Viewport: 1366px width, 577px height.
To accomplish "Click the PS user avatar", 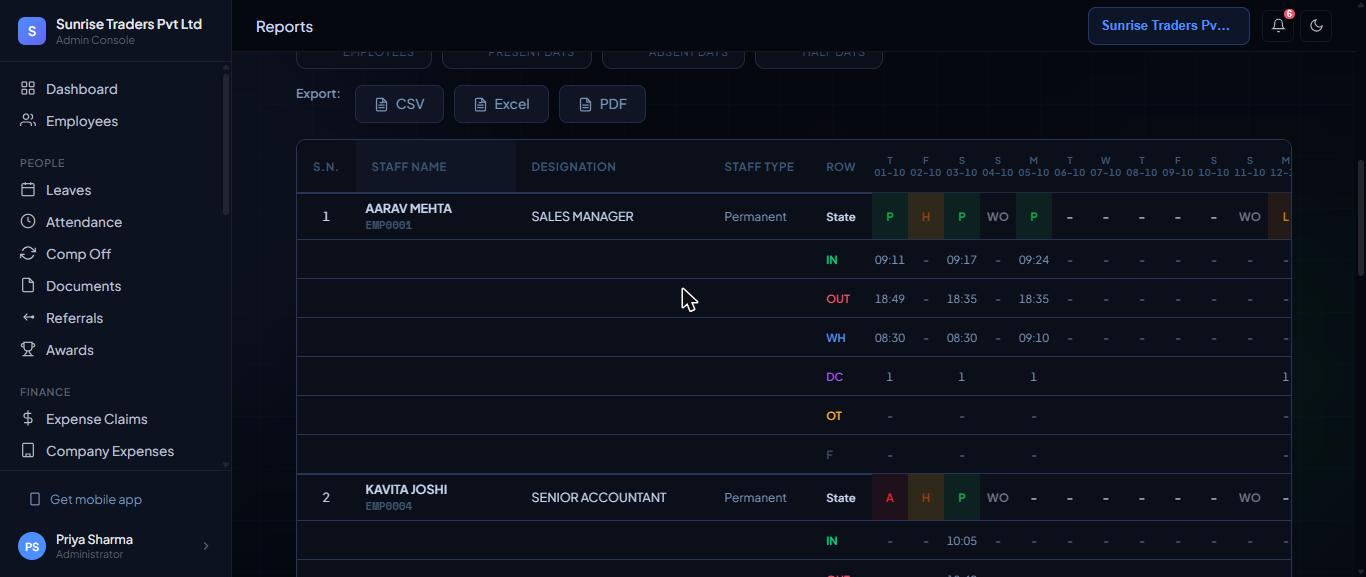I will 32,546.
